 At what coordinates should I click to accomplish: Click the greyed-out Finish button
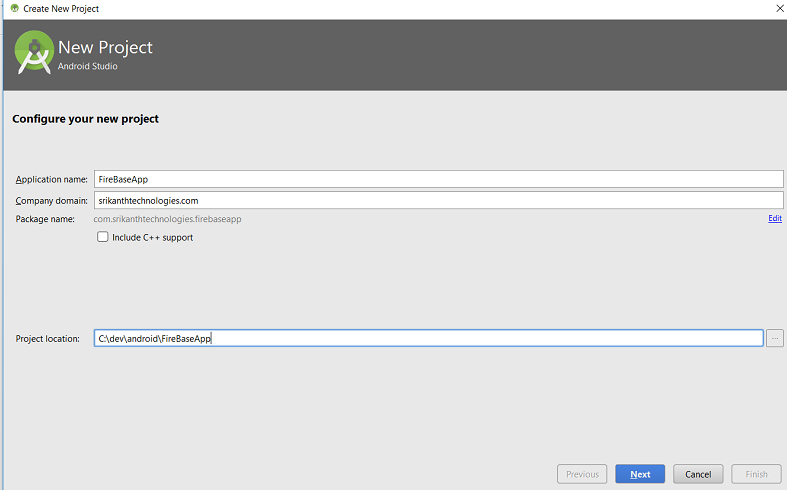(x=756, y=474)
